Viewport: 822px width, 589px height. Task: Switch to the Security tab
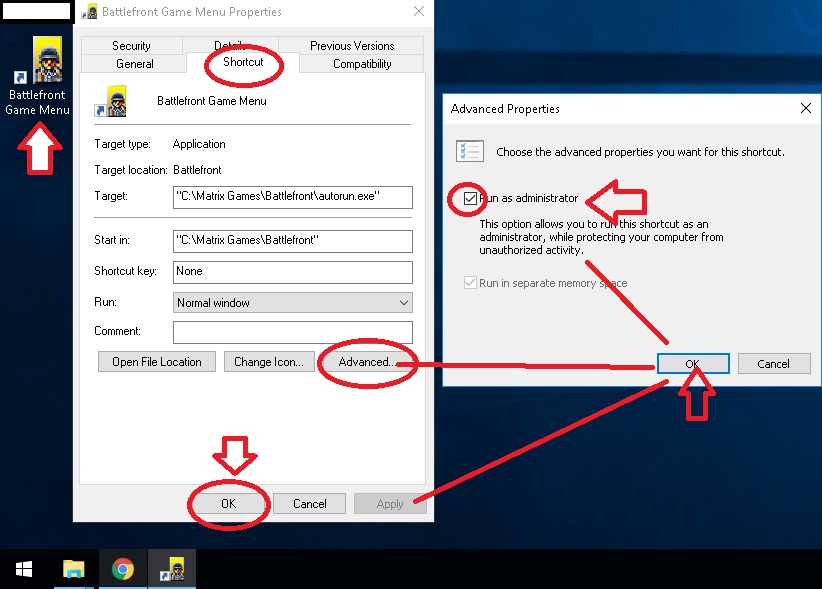coord(132,46)
